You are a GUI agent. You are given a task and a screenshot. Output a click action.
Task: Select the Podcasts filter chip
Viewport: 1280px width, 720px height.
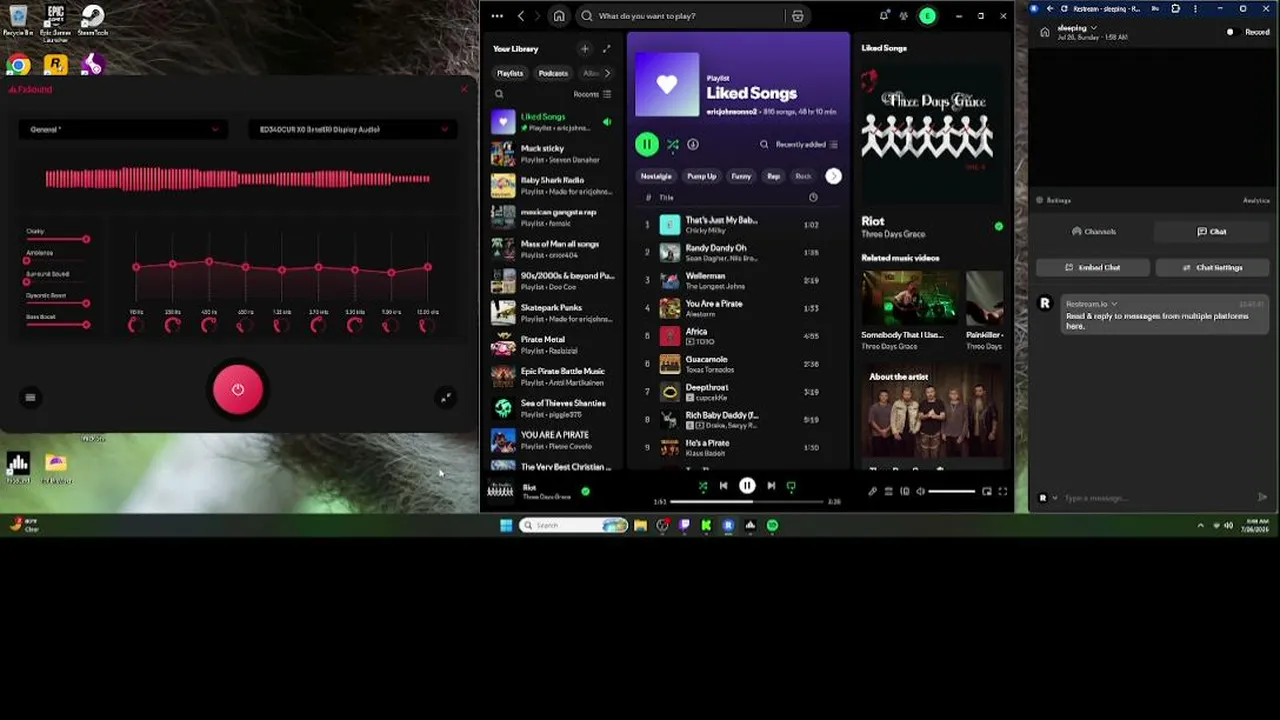coord(553,73)
